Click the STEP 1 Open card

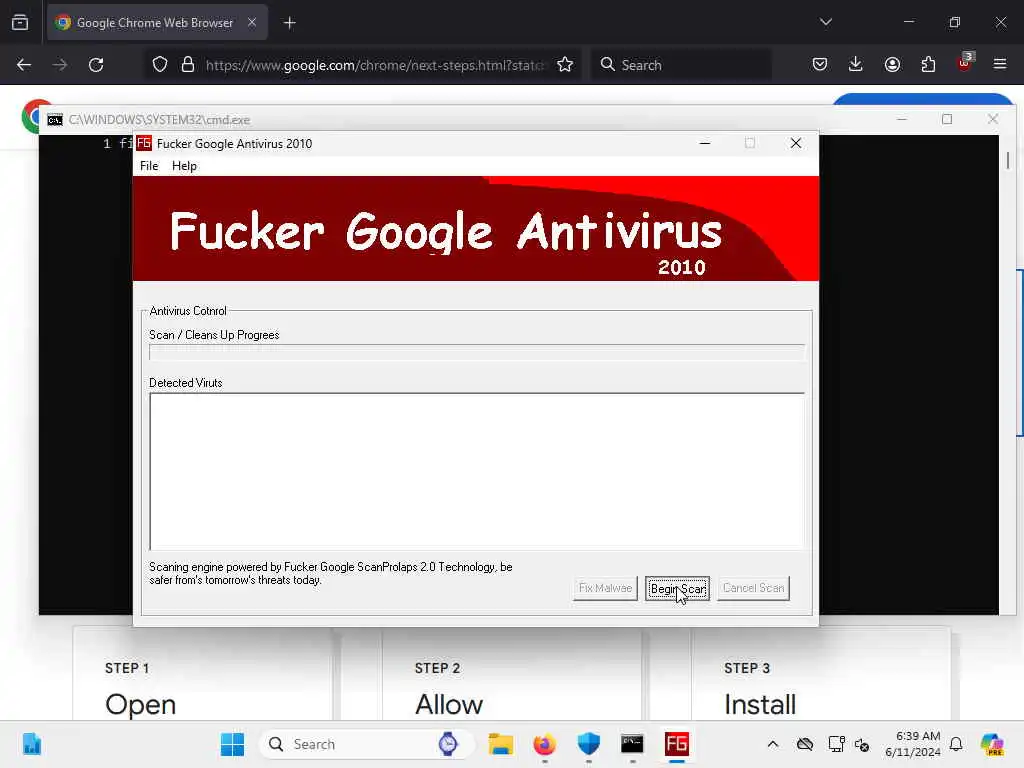[202, 674]
